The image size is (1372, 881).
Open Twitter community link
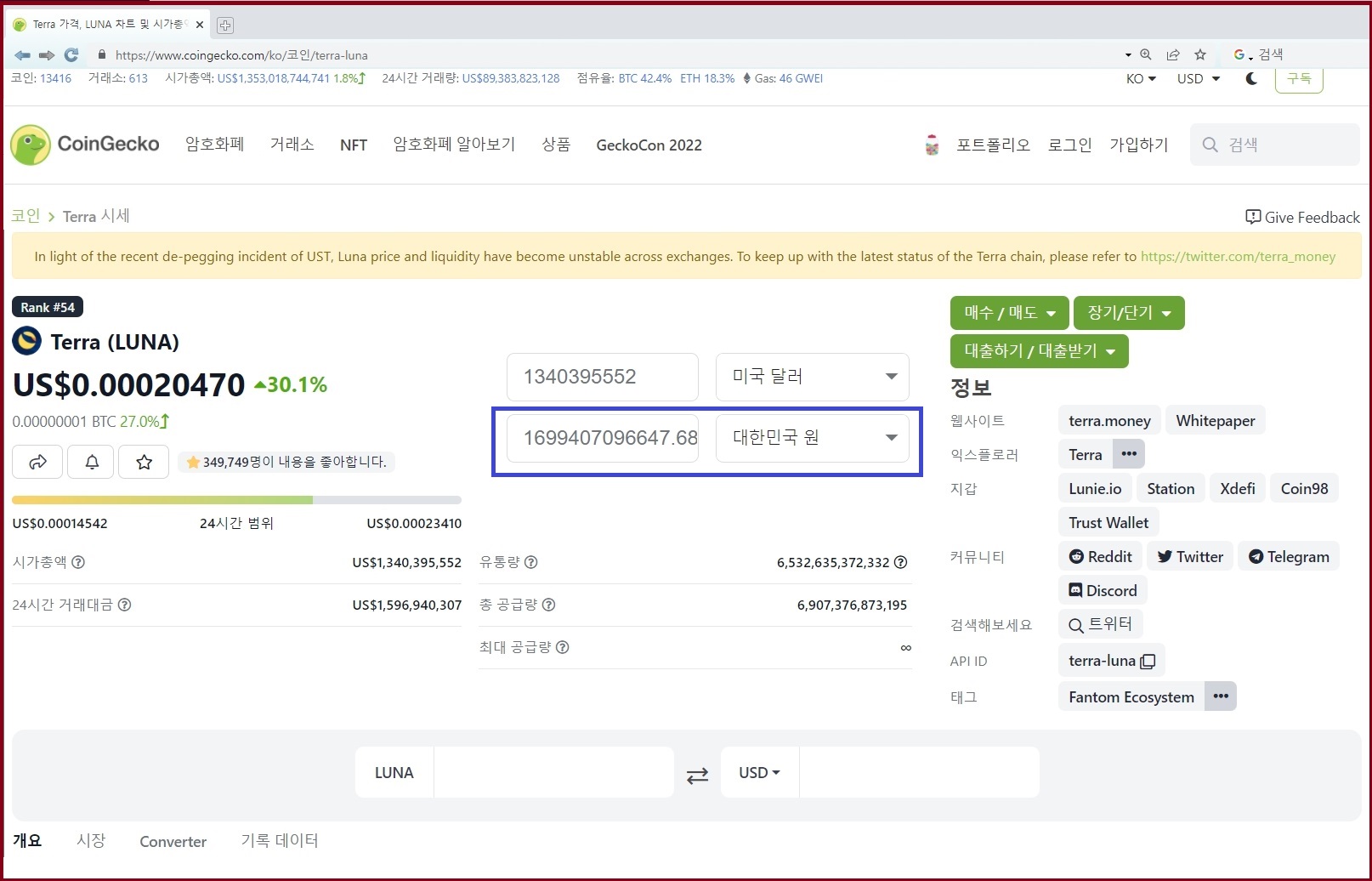tap(1190, 557)
